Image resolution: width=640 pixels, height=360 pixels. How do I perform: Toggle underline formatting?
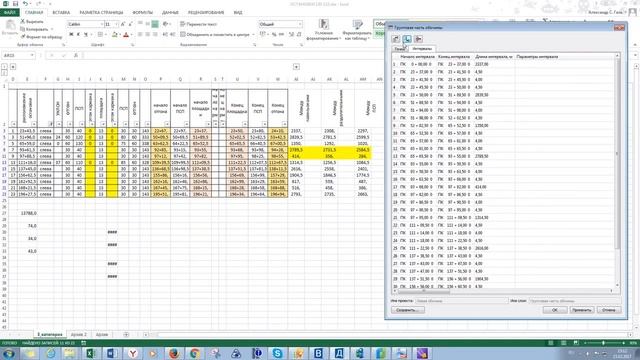tap(86, 35)
